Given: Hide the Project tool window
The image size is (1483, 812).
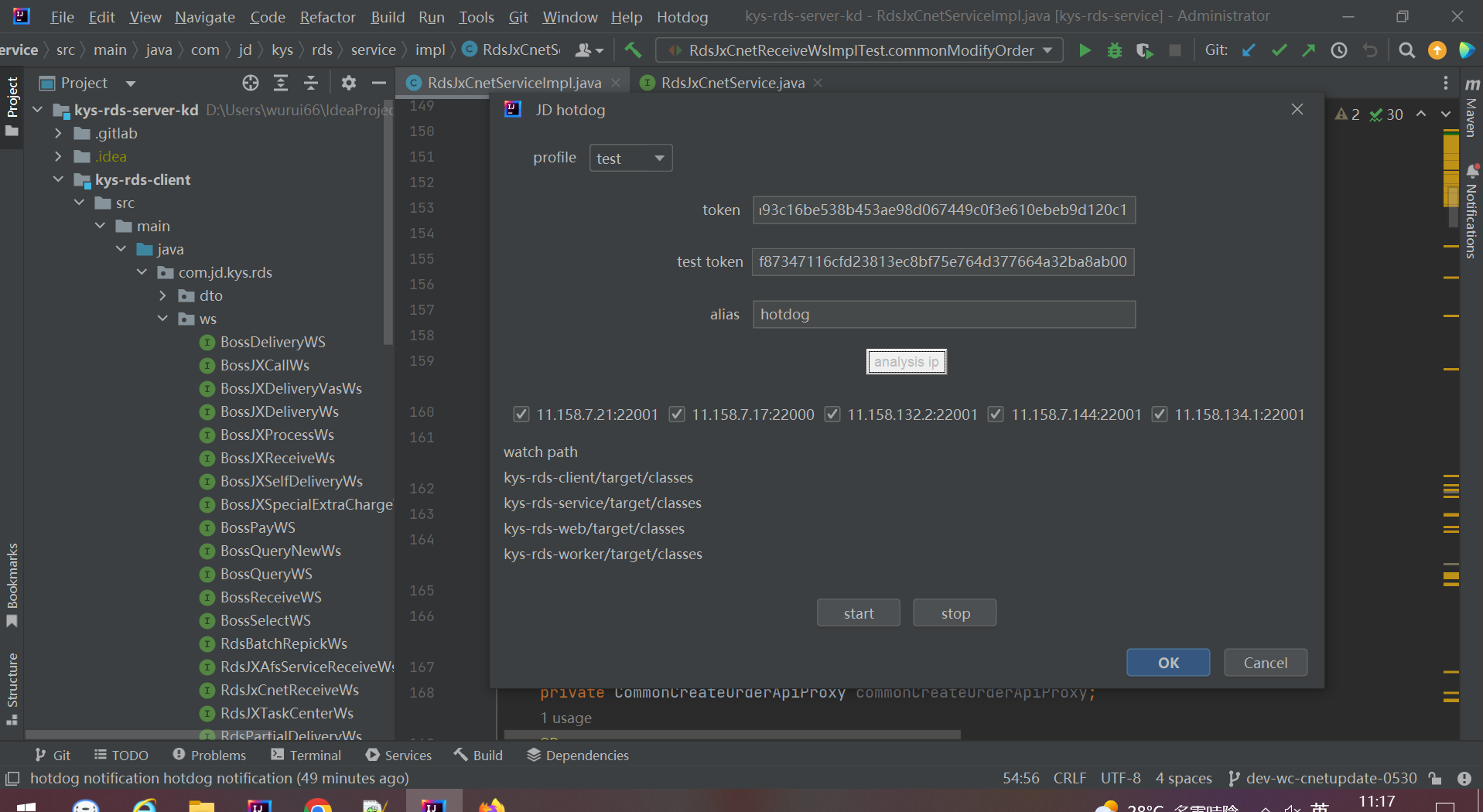Looking at the screenshot, I should [378, 83].
